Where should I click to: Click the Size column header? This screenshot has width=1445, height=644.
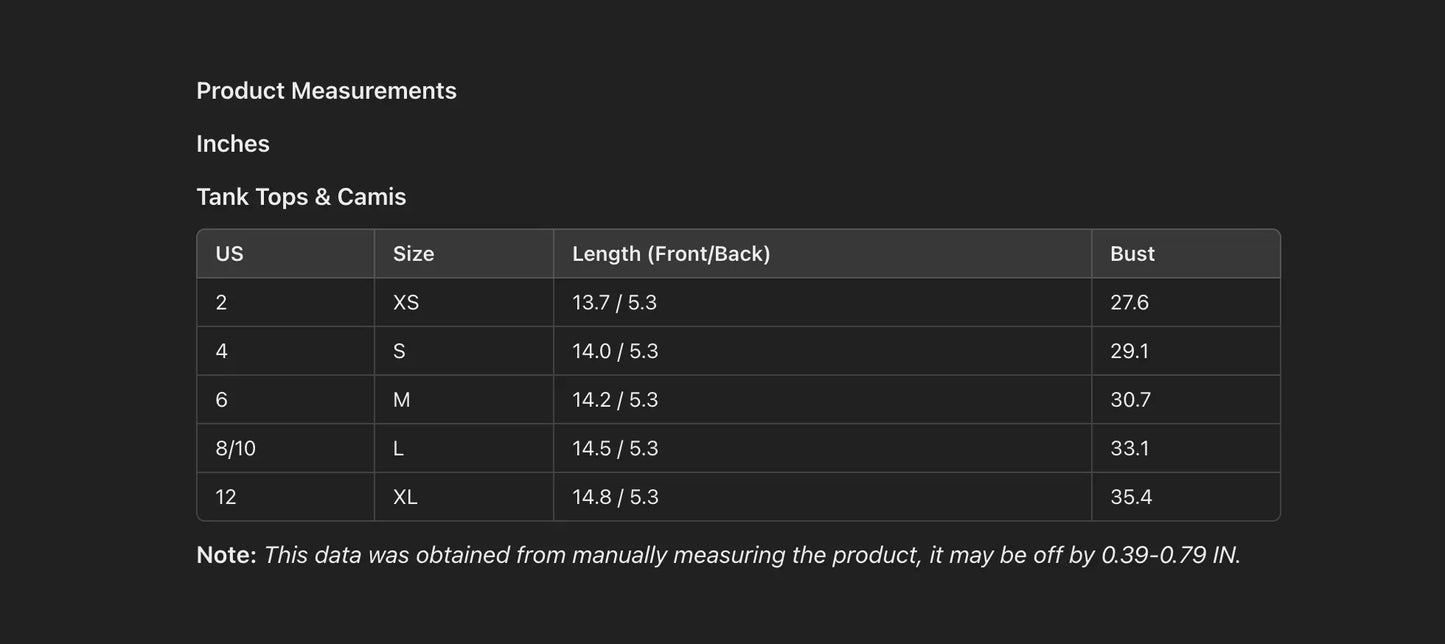[x=413, y=254]
